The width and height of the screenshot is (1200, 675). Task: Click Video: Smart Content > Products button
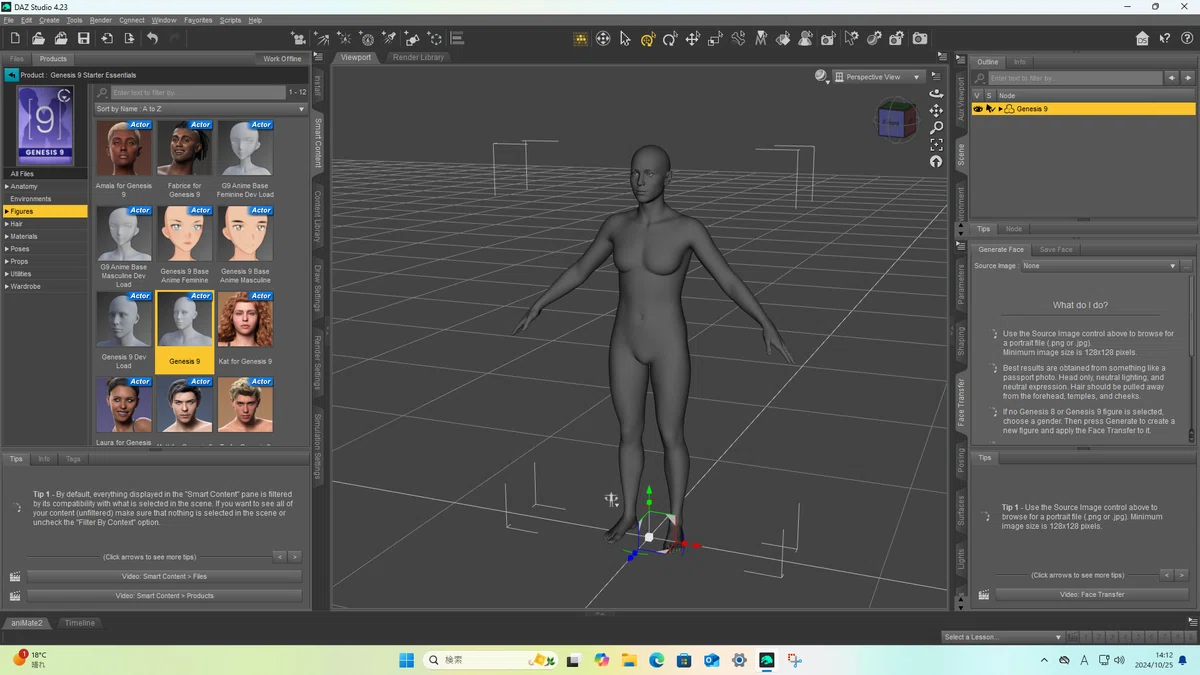[x=164, y=596]
